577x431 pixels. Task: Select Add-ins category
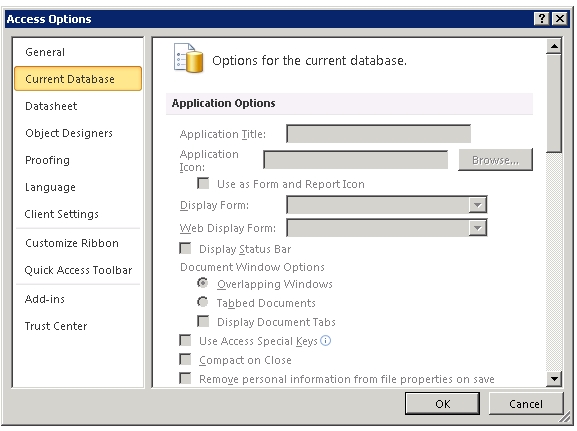(78, 299)
